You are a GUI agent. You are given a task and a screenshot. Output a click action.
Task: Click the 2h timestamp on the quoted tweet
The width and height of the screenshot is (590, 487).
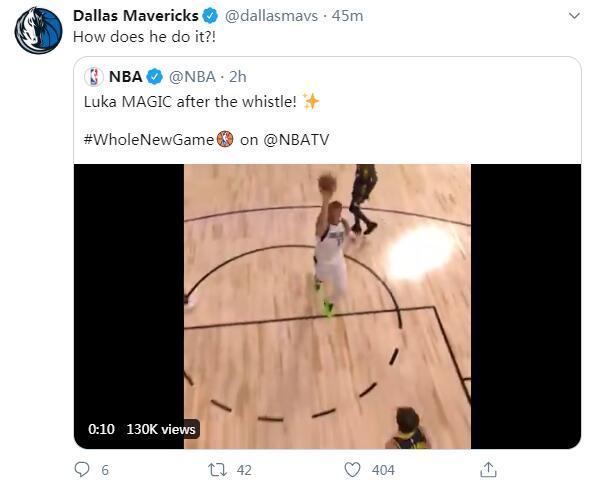tap(238, 77)
